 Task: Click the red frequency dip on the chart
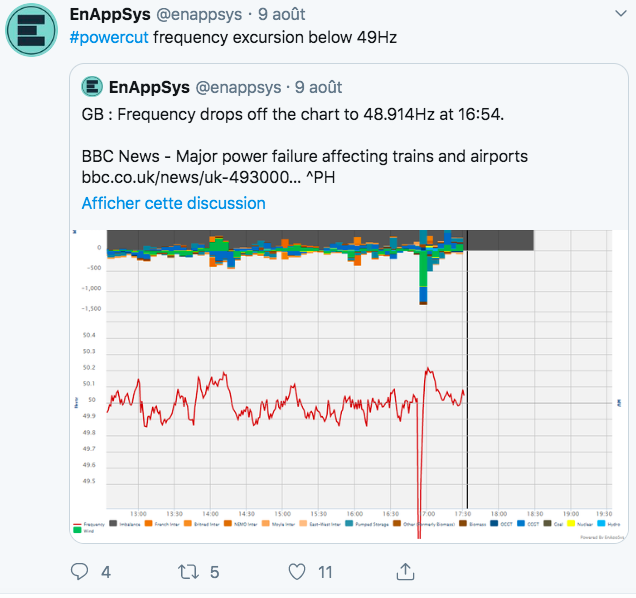click(419, 467)
